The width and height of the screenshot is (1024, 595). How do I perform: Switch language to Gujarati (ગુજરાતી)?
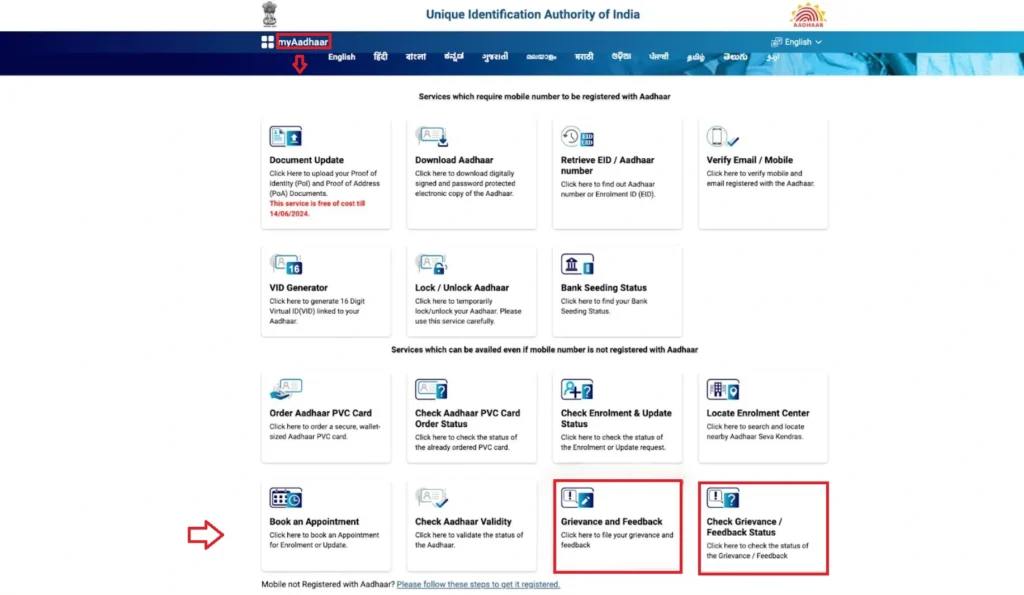[495, 57]
